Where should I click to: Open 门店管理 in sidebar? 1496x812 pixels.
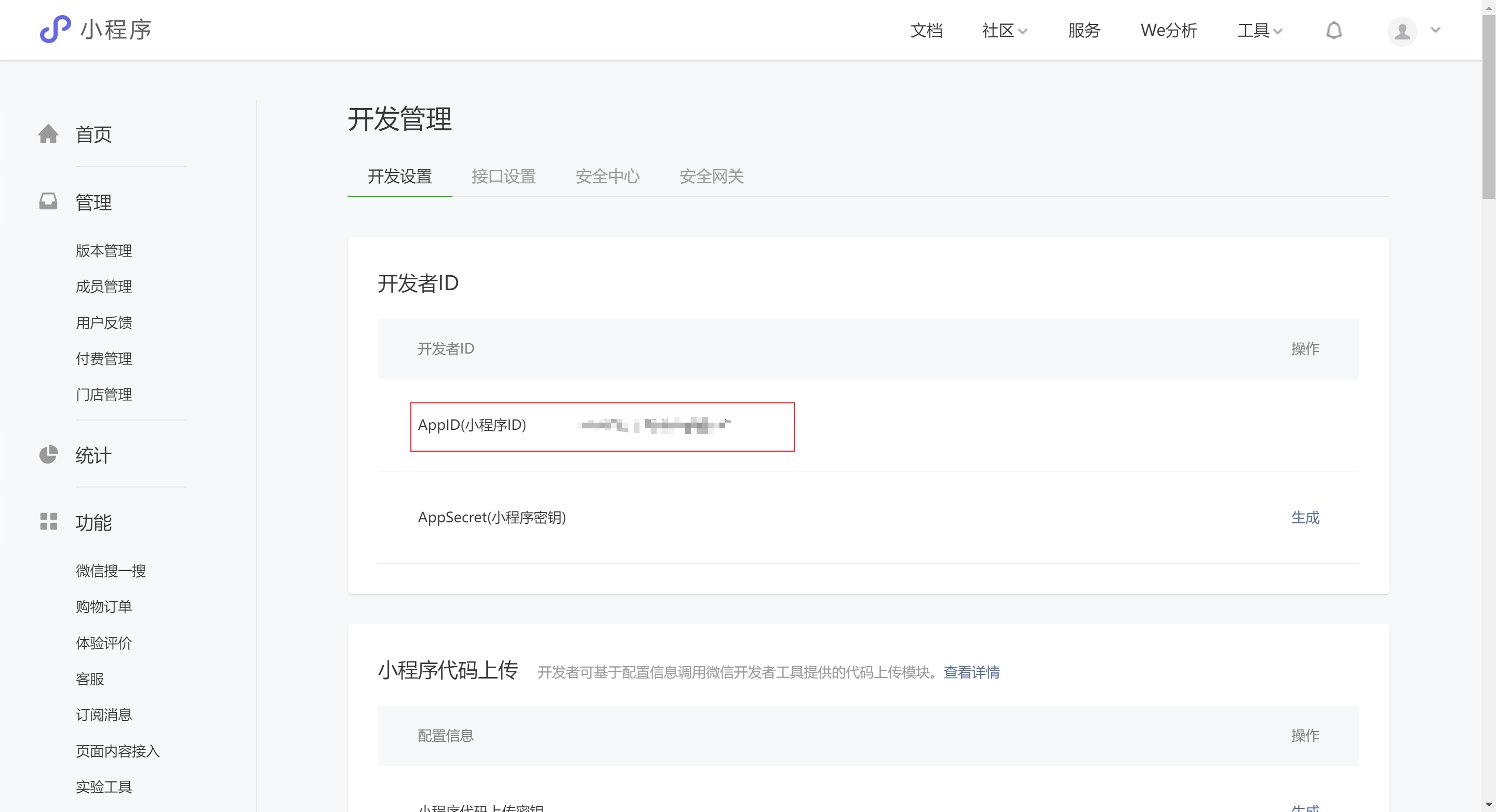point(104,395)
